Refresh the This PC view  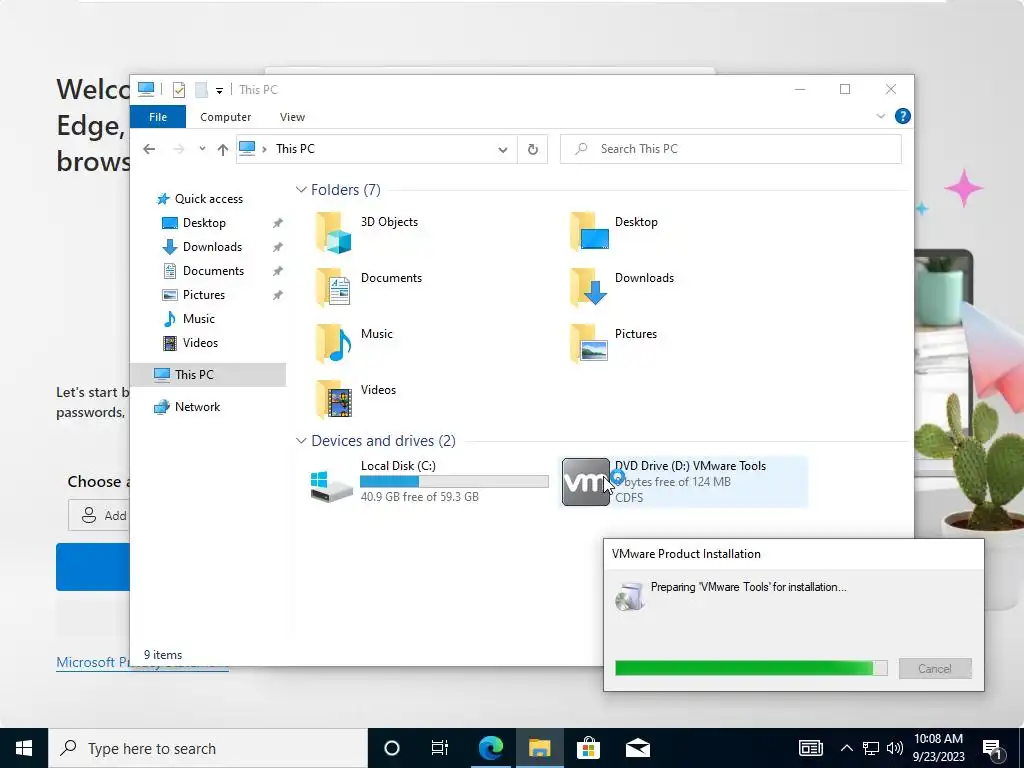click(533, 150)
